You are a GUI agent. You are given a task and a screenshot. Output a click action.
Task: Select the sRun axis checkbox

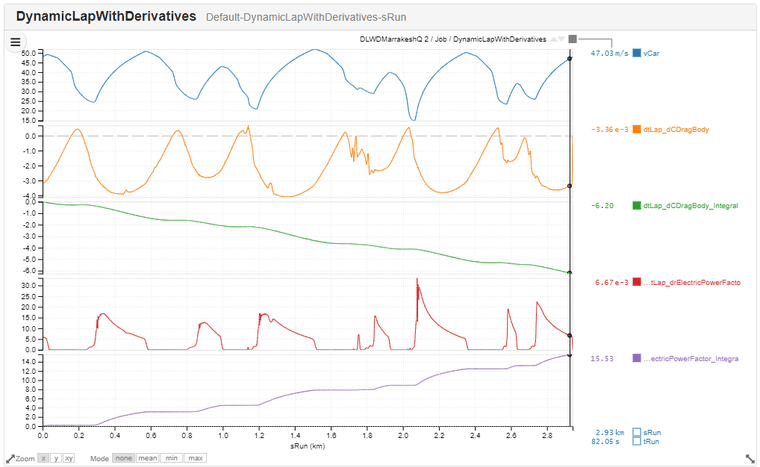[x=637, y=432]
